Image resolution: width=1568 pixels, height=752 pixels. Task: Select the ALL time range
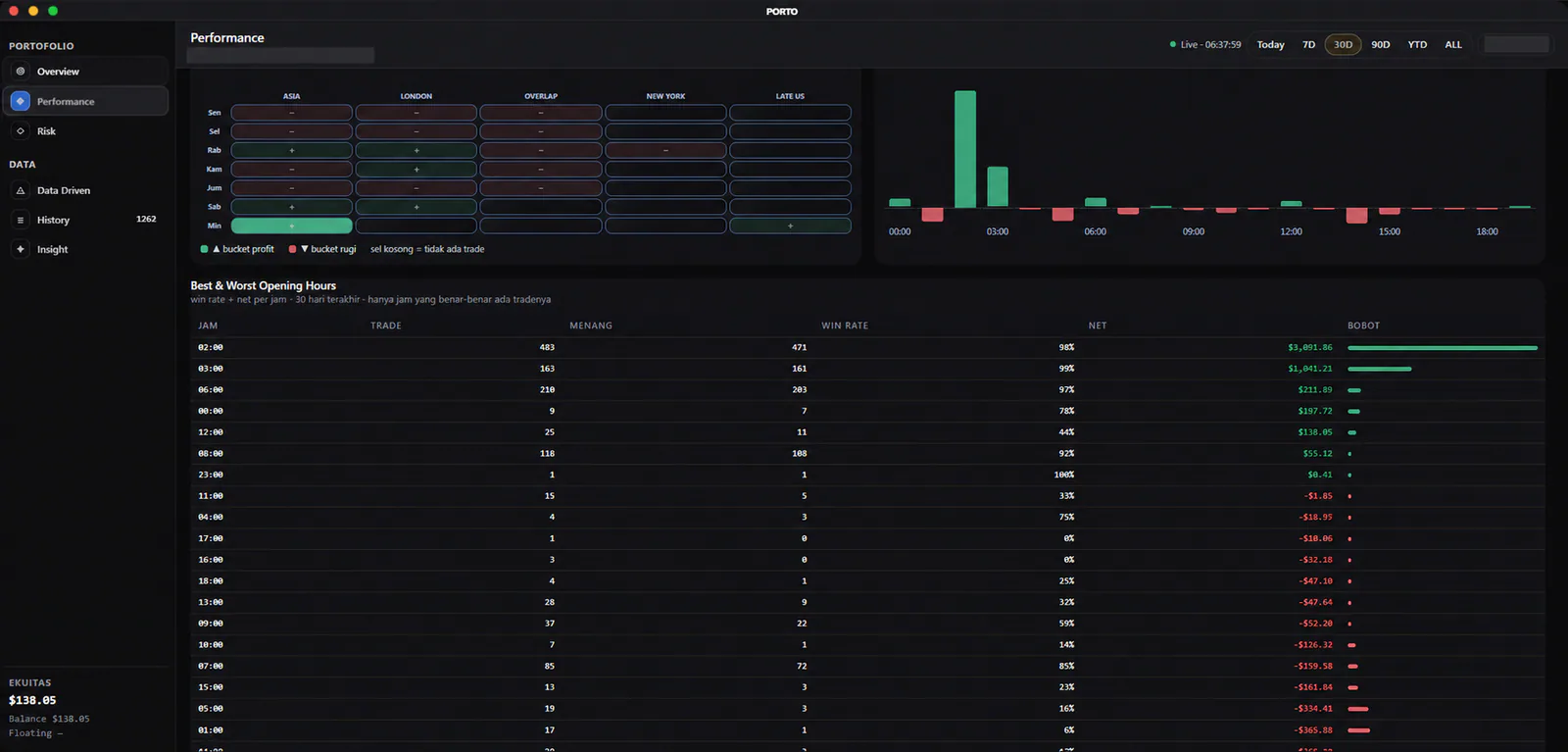click(1453, 45)
